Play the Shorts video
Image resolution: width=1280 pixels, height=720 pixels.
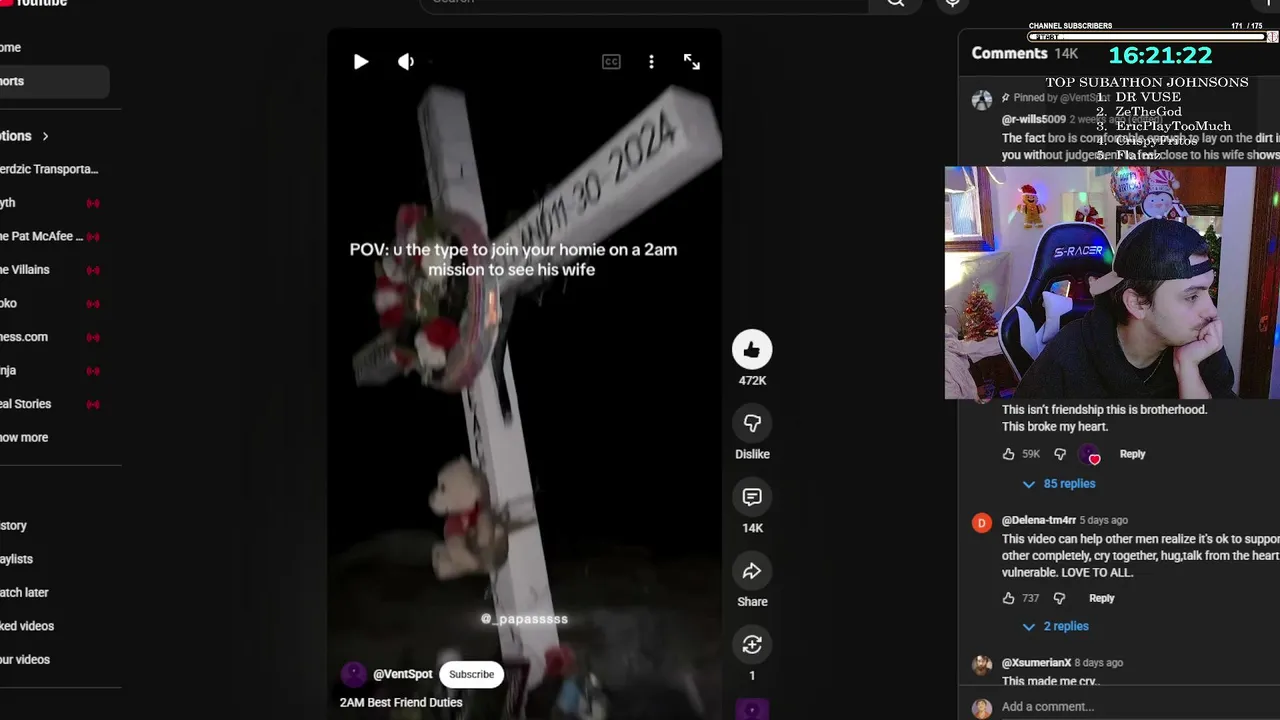(x=361, y=62)
